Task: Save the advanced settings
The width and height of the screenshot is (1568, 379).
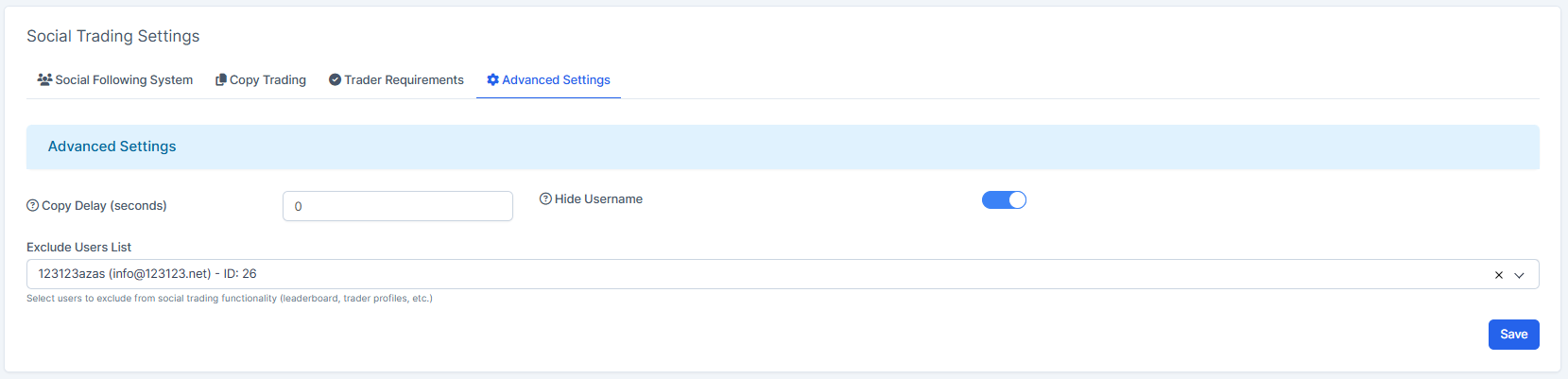Action: tap(1514, 335)
